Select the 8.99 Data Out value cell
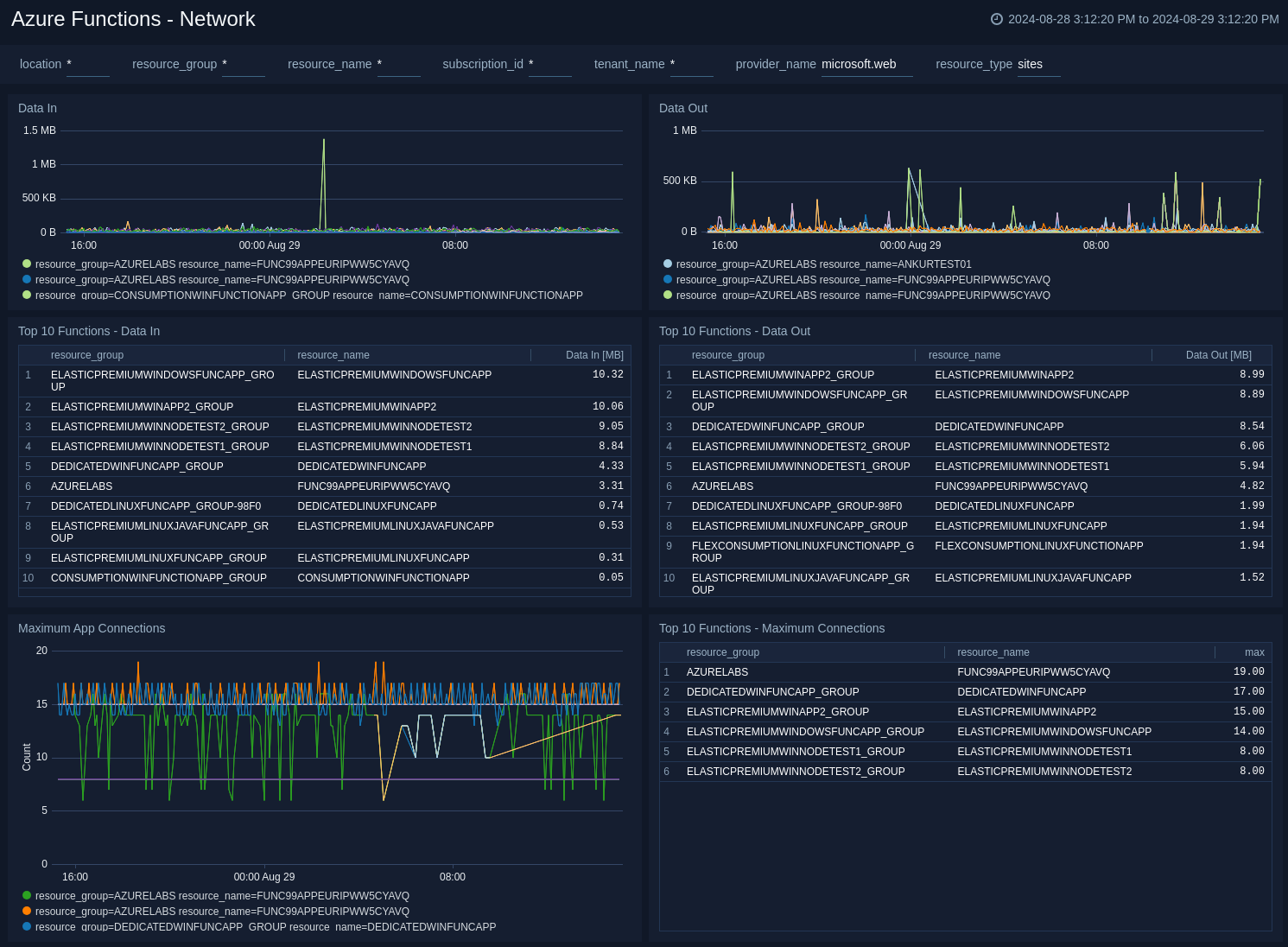The width and height of the screenshot is (1288, 947). tap(1252, 375)
